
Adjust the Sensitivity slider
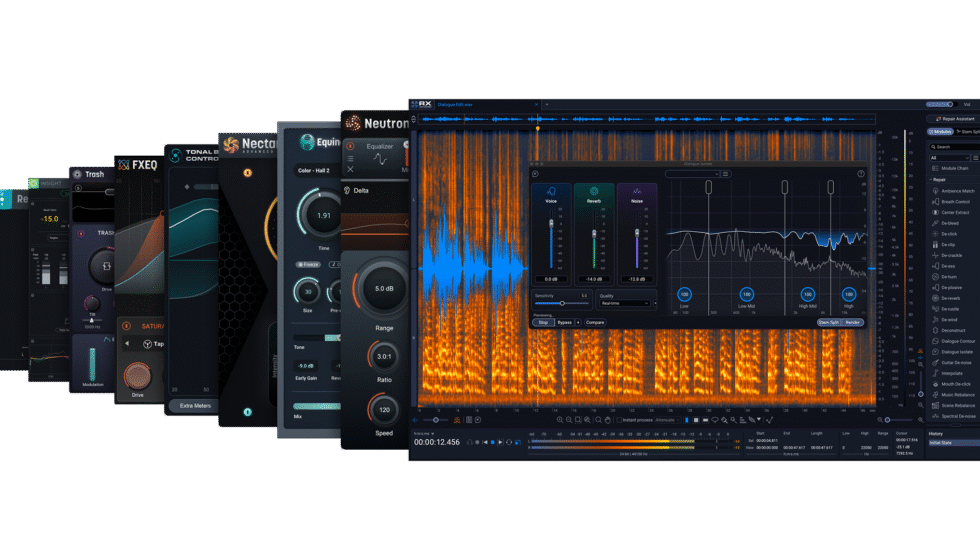point(561,303)
